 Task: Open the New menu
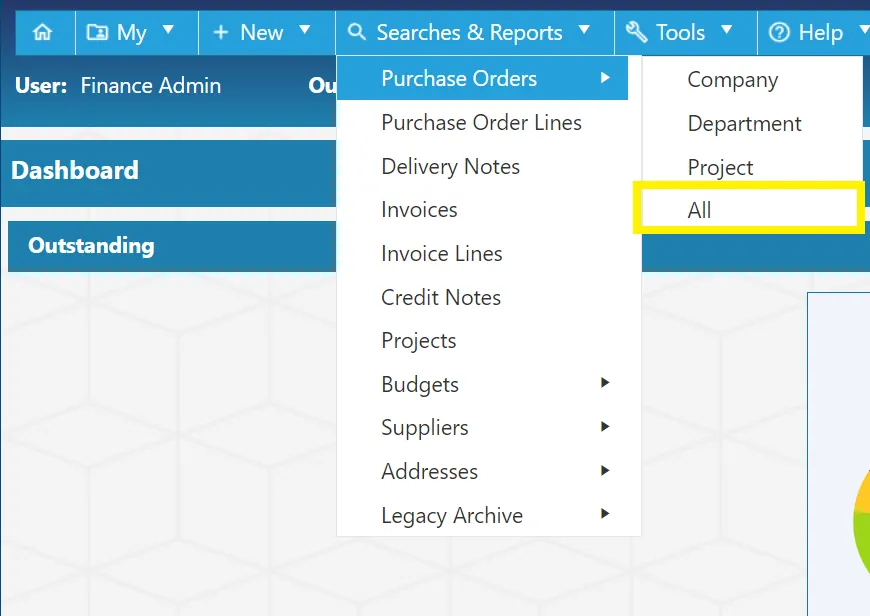tap(267, 32)
